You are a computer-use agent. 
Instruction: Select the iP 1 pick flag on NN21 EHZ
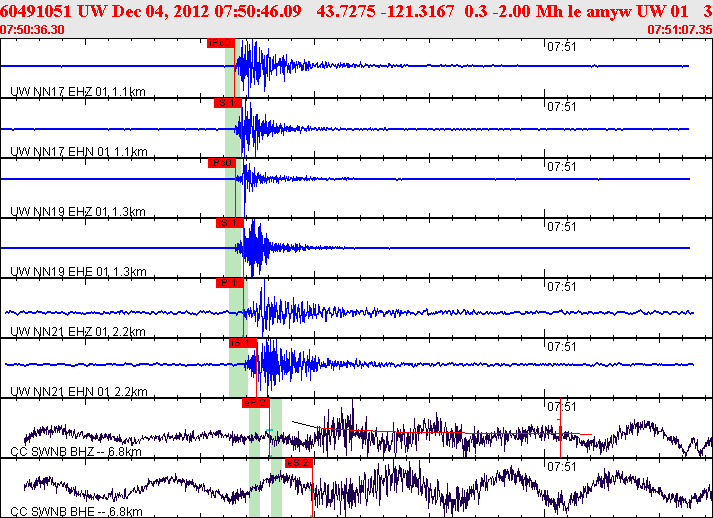[x=230, y=283]
